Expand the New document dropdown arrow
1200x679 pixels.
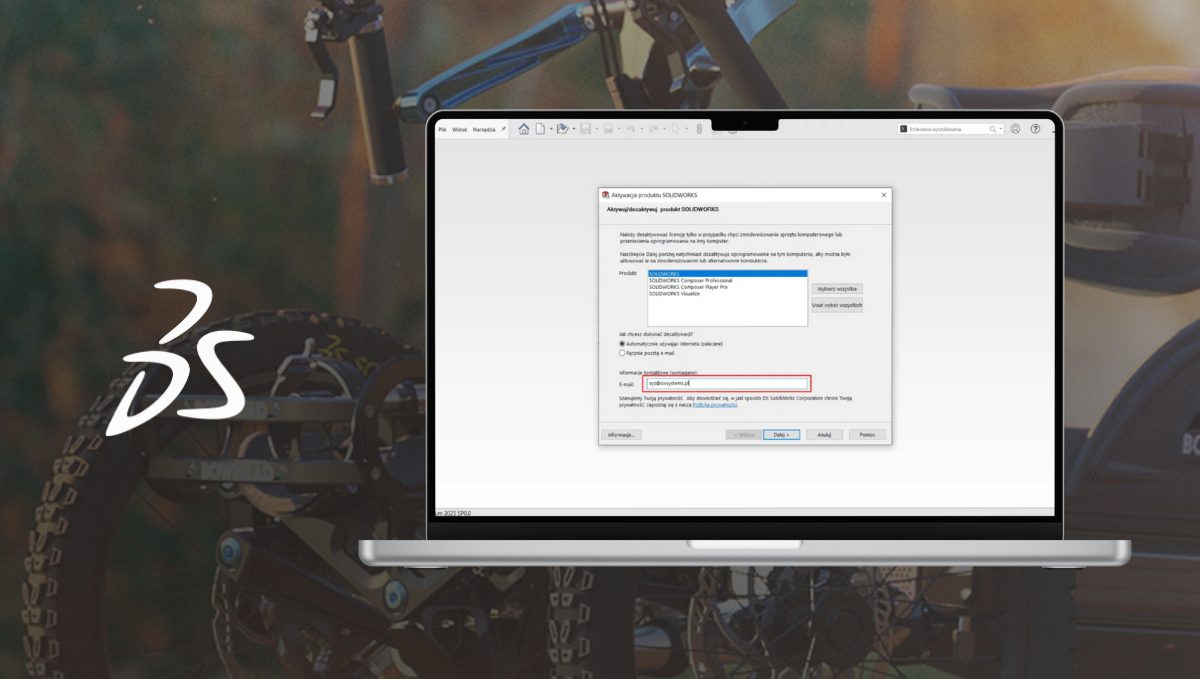tap(551, 129)
